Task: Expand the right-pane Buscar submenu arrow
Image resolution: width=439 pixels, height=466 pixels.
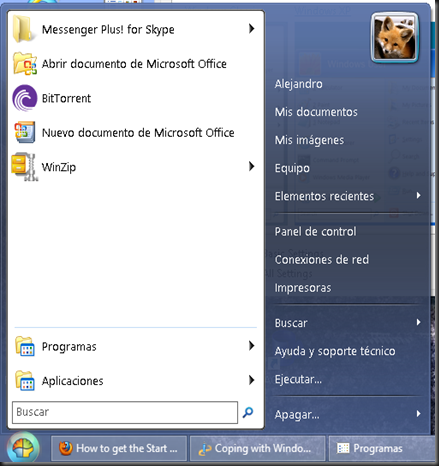Action: pos(419,322)
